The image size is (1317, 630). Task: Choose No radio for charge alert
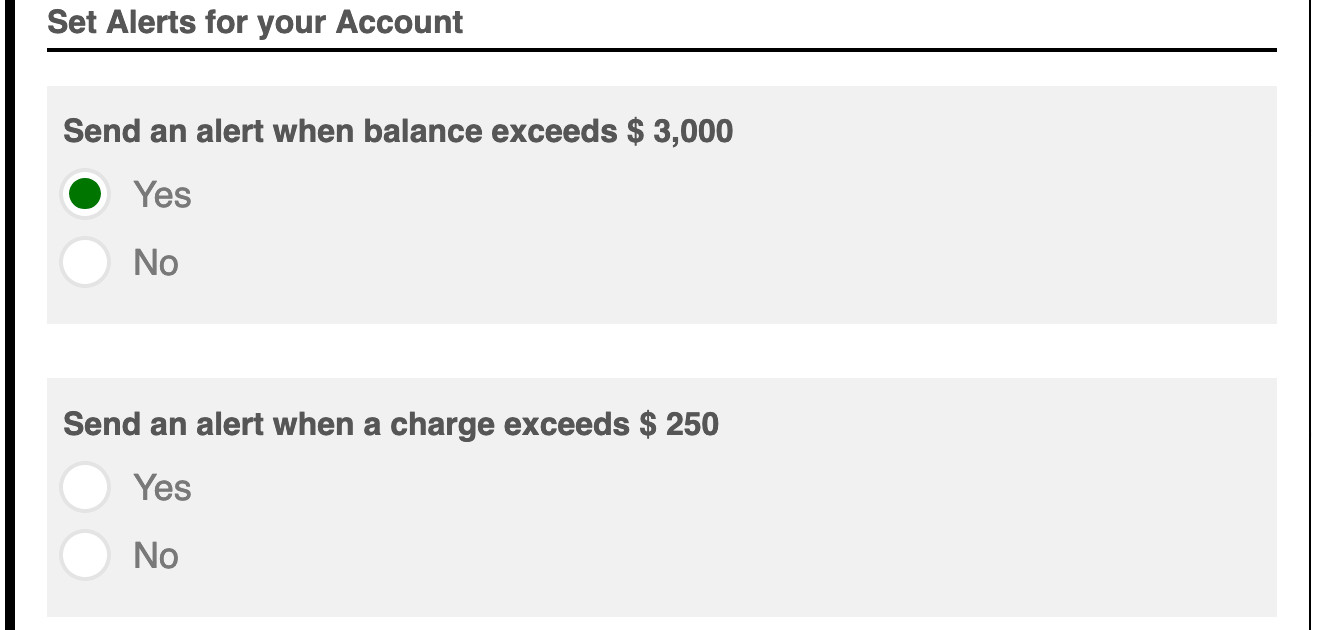click(x=85, y=555)
